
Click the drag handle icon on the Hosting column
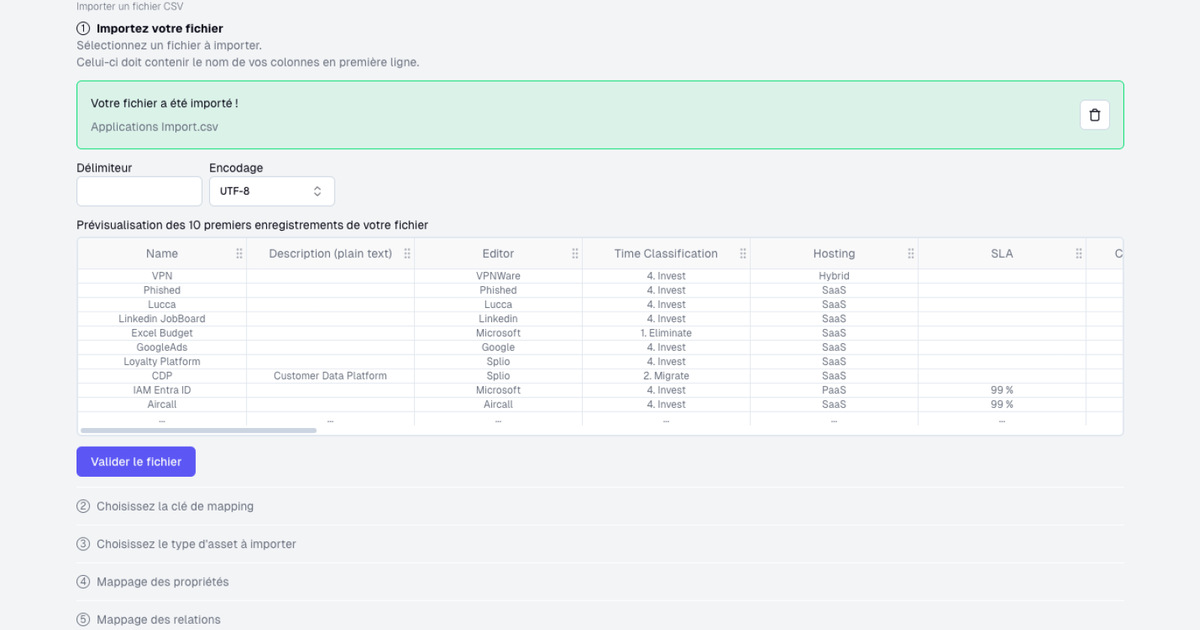click(911, 254)
